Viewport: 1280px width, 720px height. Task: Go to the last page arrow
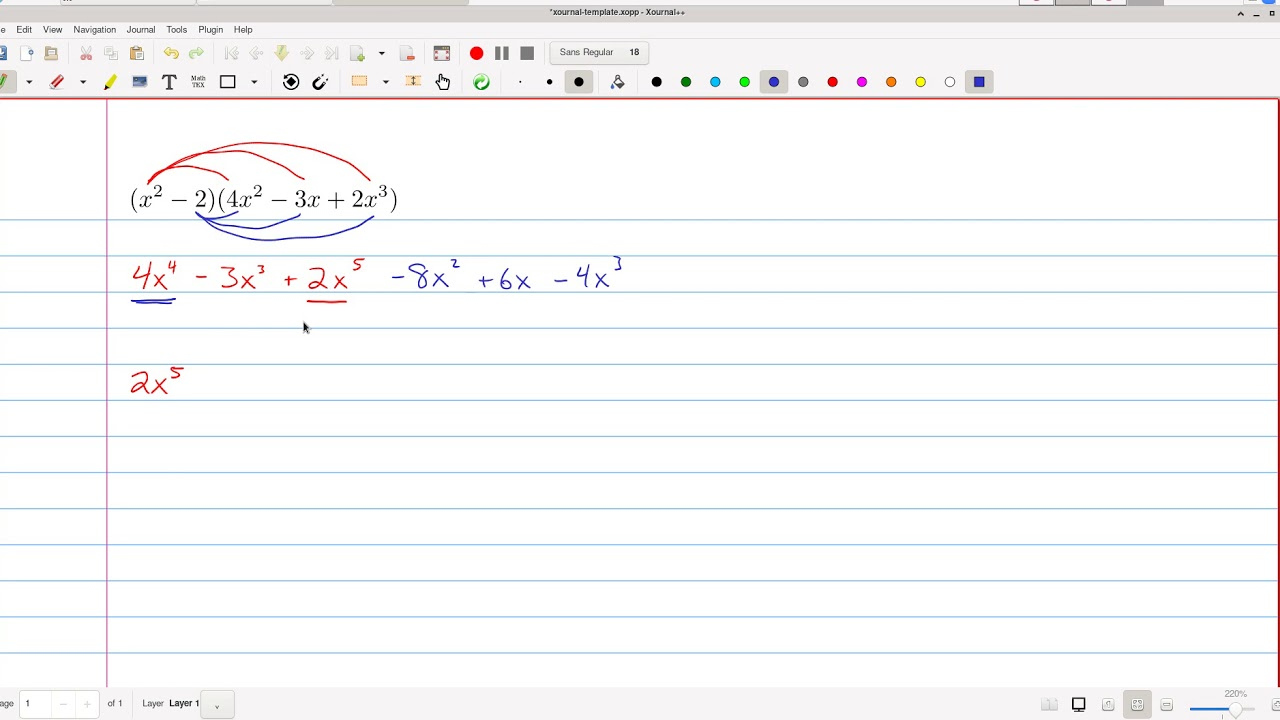click(332, 53)
